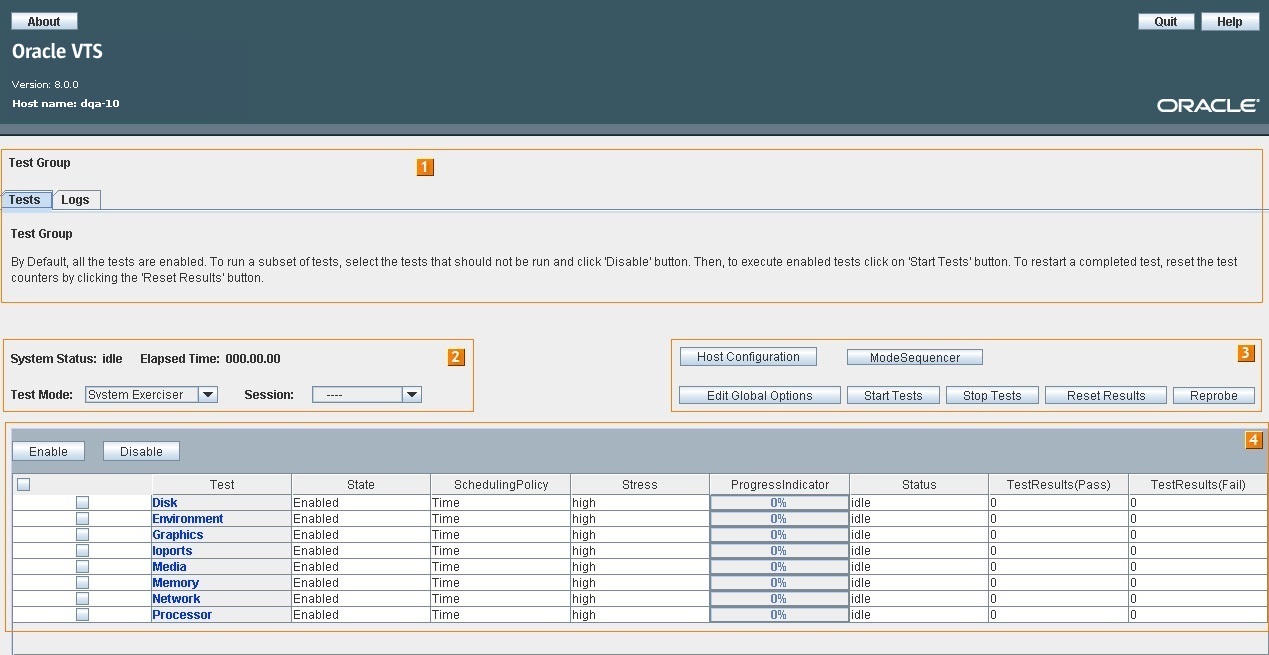
Task: Click the Graphics row high stress cell
Action: tap(640, 535)
